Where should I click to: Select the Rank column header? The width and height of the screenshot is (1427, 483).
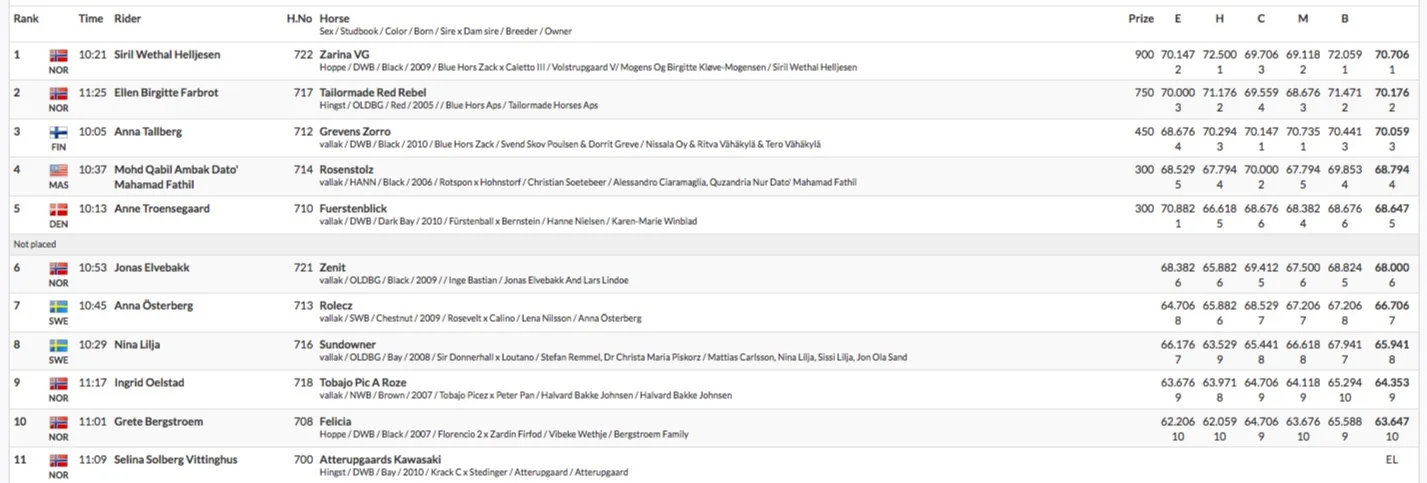click(26, 19)
